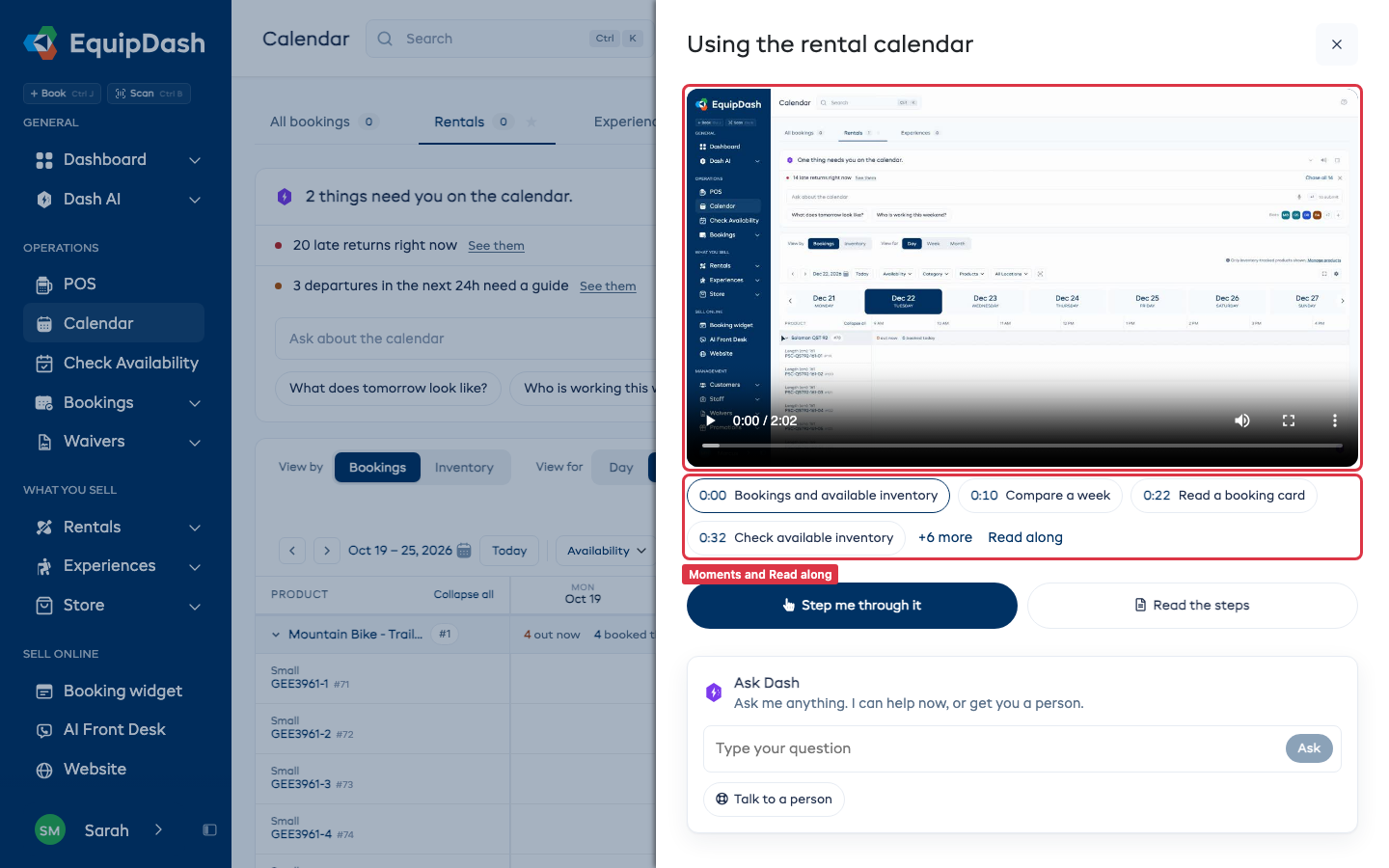Play the rental calendar tutorial video

point(711,420)
